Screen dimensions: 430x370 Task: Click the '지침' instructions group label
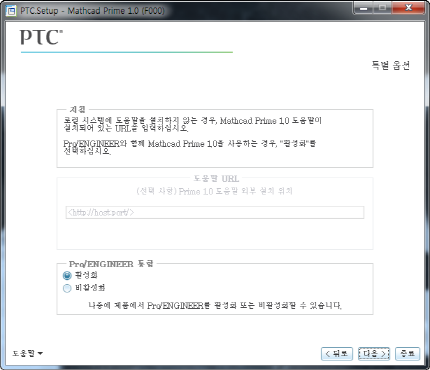point(77,109)
